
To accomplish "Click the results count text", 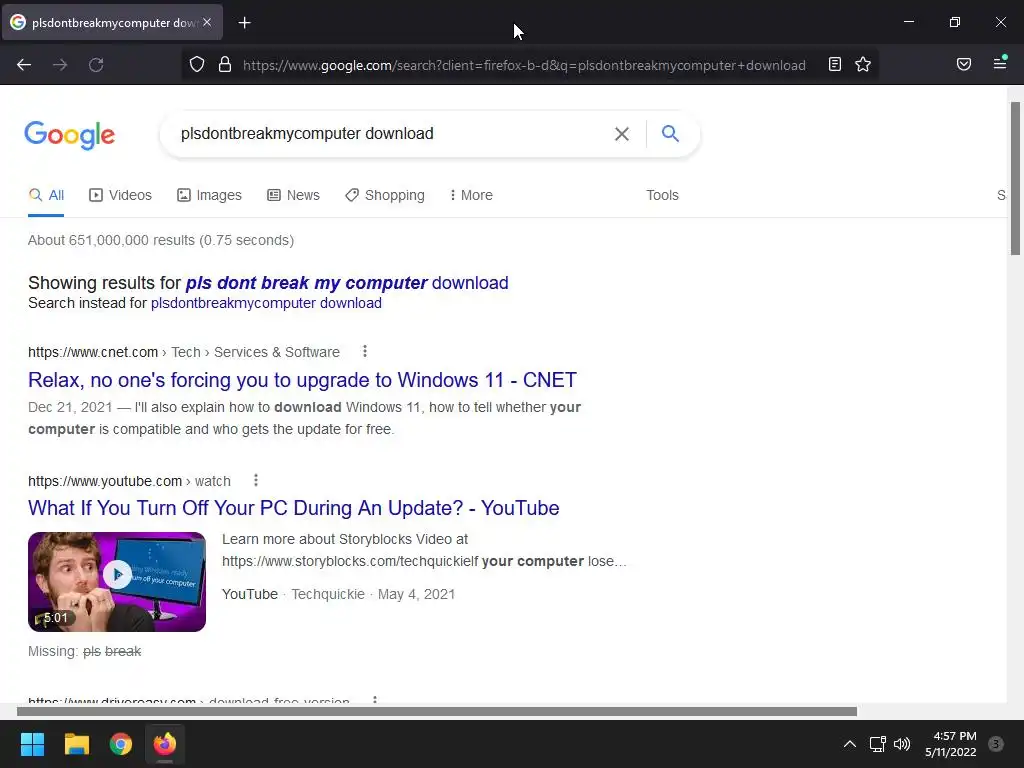I will (161, 240).
